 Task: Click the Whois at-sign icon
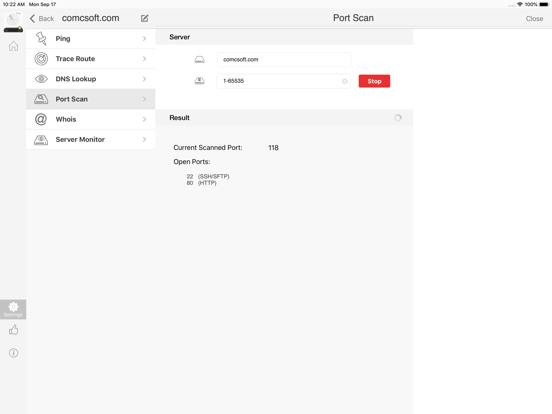[x=41, y=119]
